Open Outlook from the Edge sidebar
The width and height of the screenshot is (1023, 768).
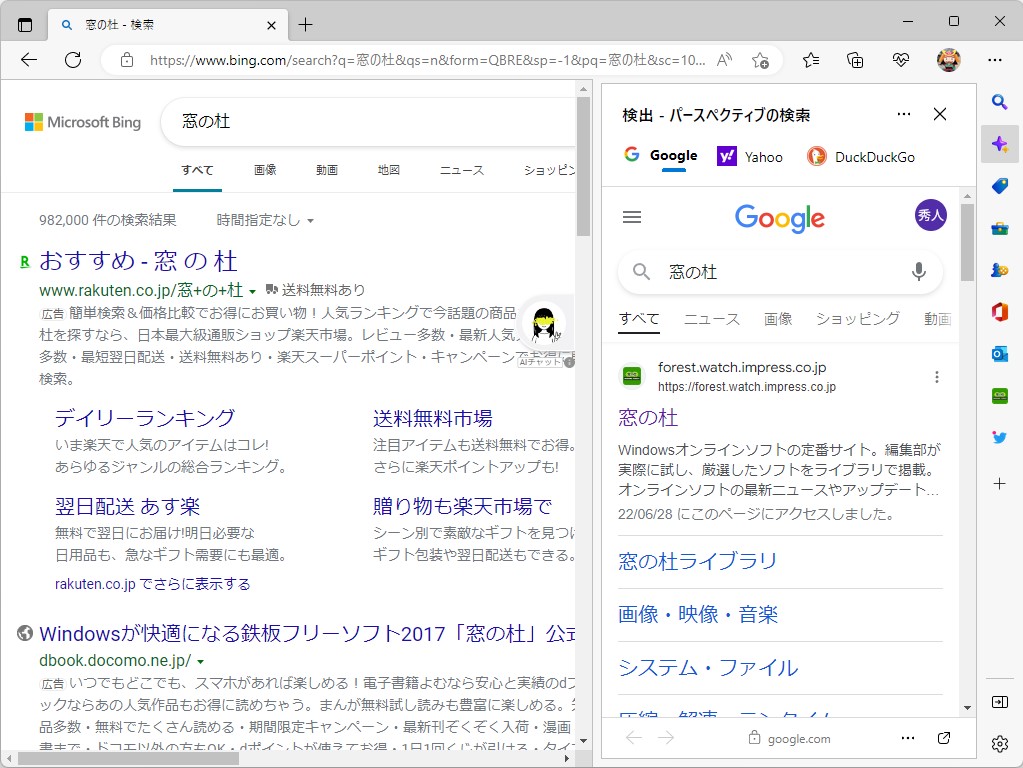click(x=1000, y=353)
